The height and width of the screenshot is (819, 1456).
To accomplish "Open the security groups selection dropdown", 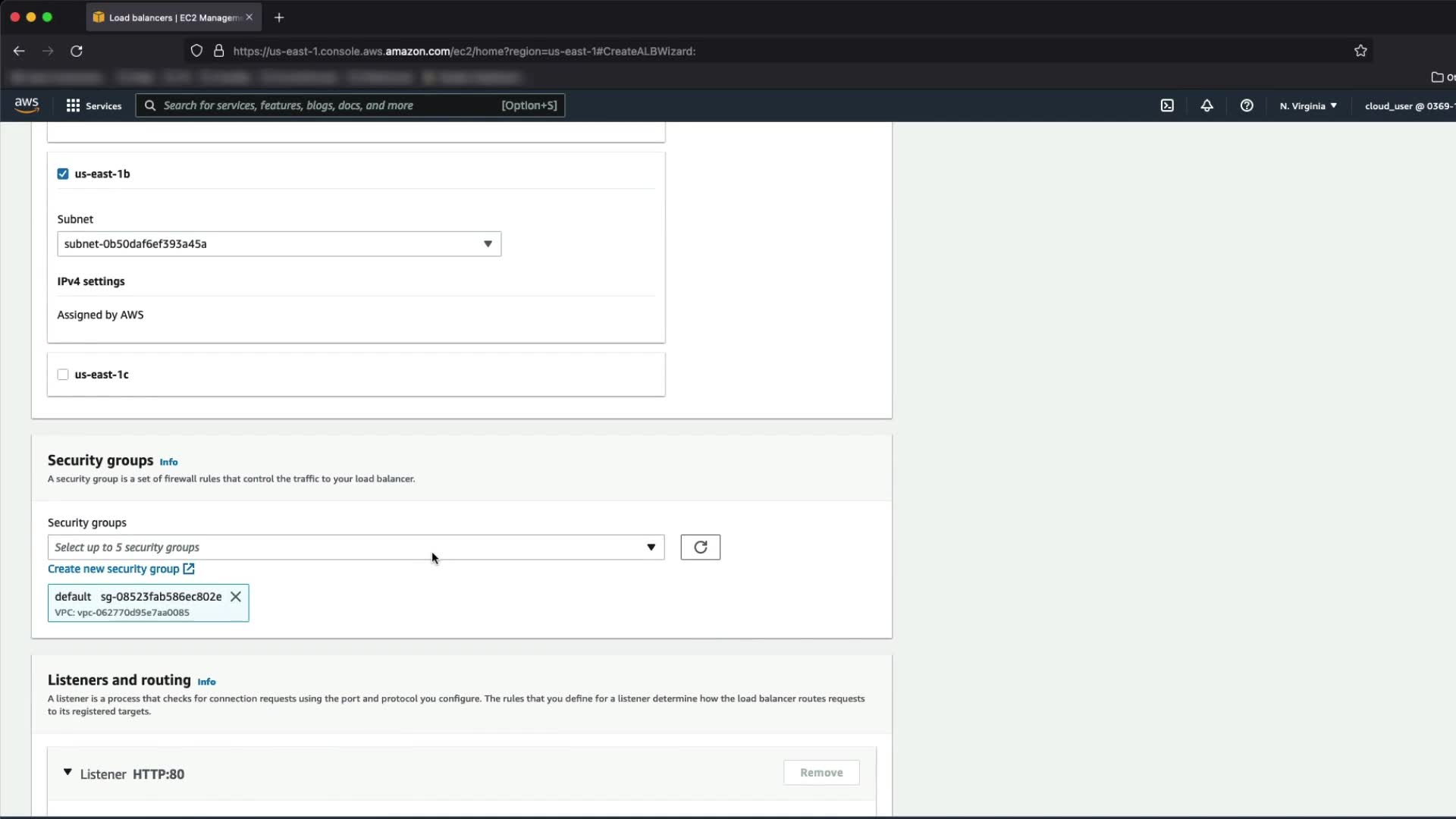I will [356, 548].
